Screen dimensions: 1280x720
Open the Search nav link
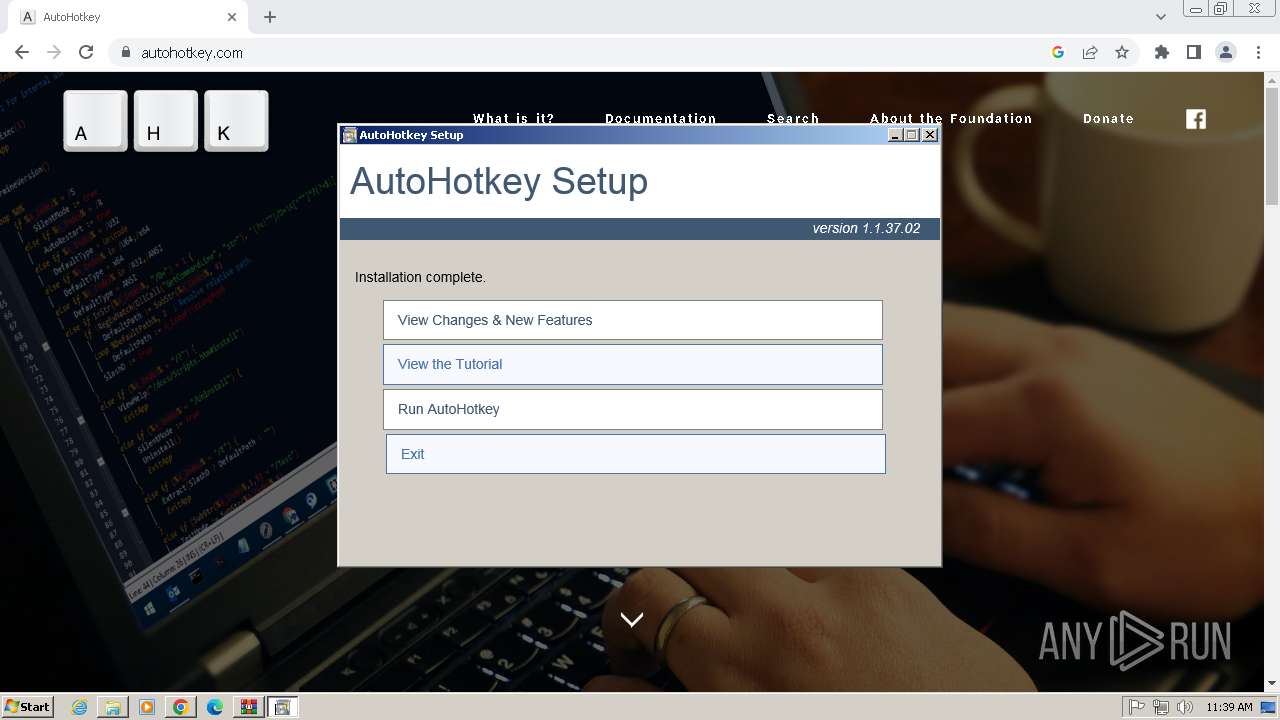tap(793, 118)
